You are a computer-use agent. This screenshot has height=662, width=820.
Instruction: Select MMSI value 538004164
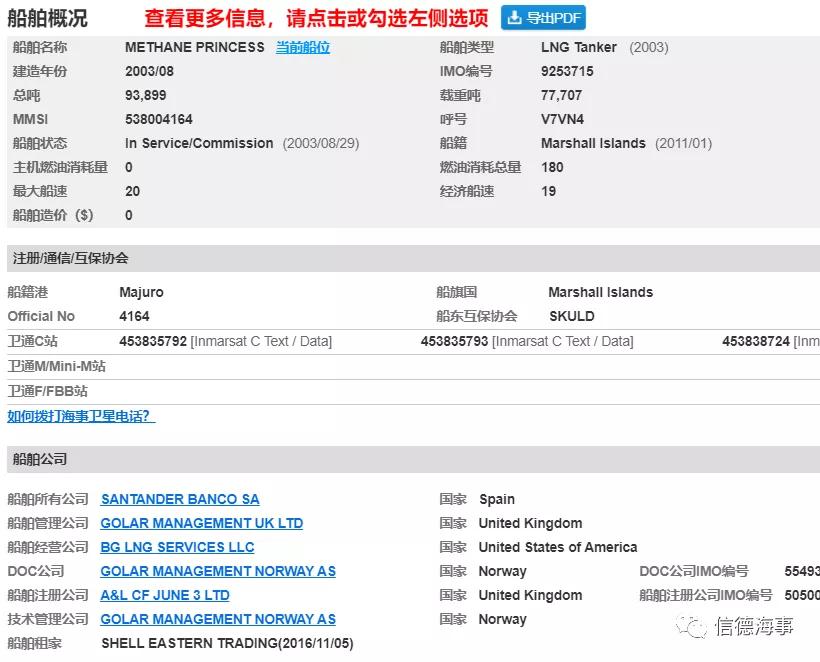pos(158,119)
